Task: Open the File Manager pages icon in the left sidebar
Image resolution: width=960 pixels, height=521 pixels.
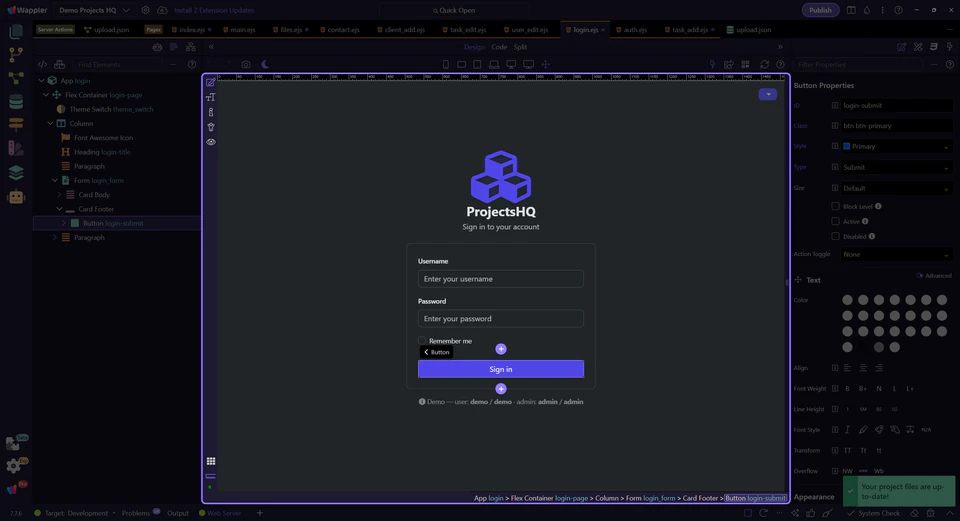Action: 16,31
